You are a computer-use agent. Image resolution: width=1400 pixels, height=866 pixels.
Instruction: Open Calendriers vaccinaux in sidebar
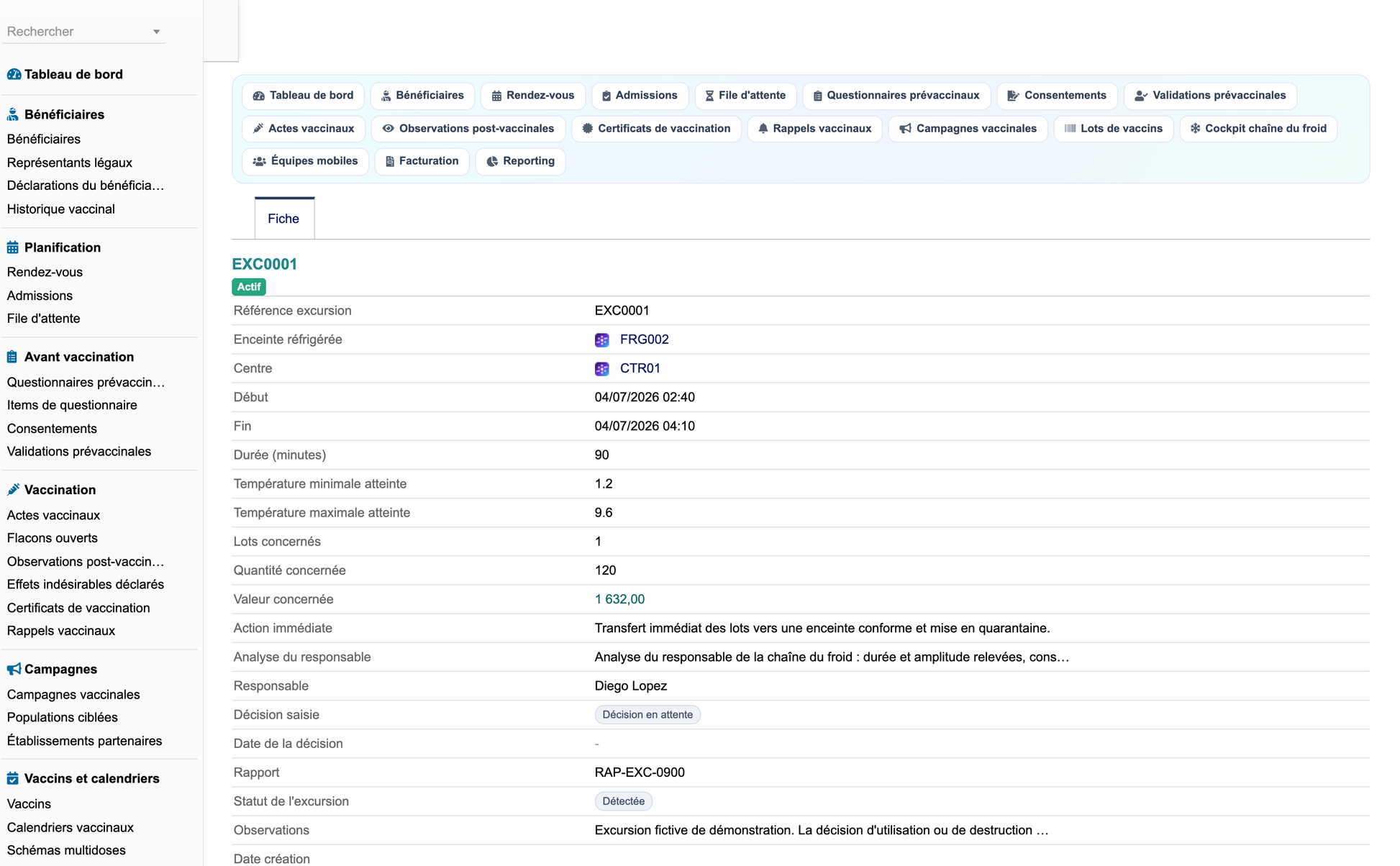(71, 827)
